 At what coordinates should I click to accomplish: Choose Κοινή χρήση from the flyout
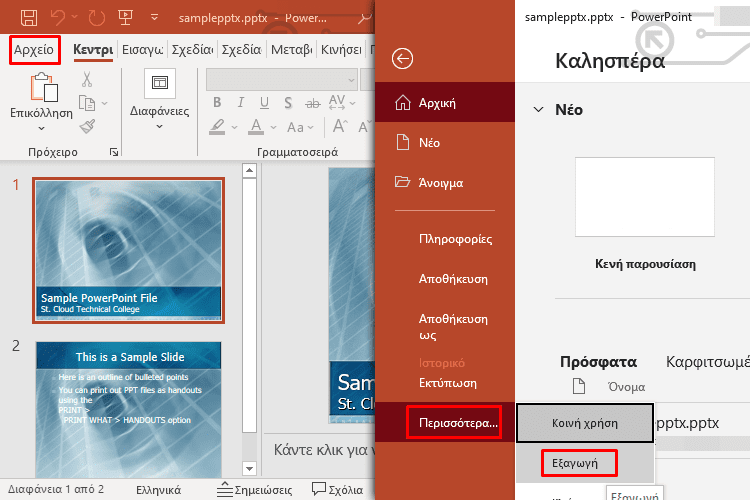(x=585, y=423)
